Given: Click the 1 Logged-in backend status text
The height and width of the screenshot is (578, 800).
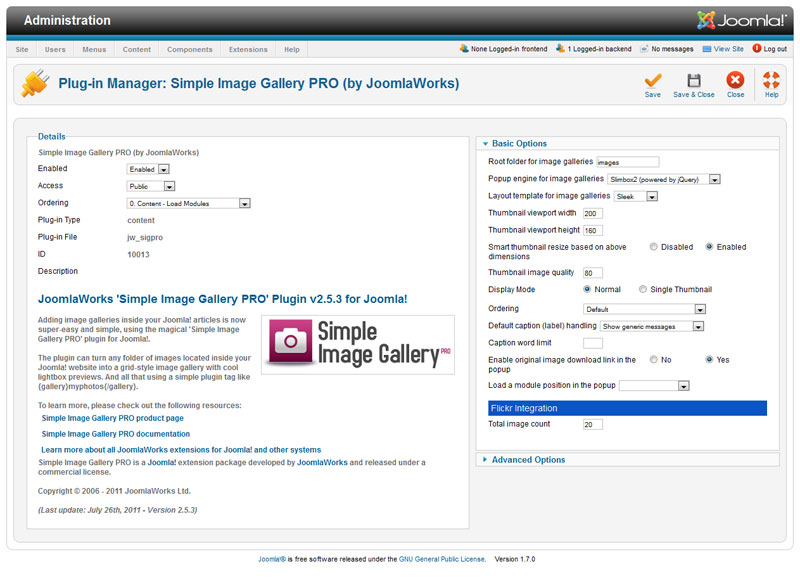Looking at the screenshot, I should [x=599, y=49].
